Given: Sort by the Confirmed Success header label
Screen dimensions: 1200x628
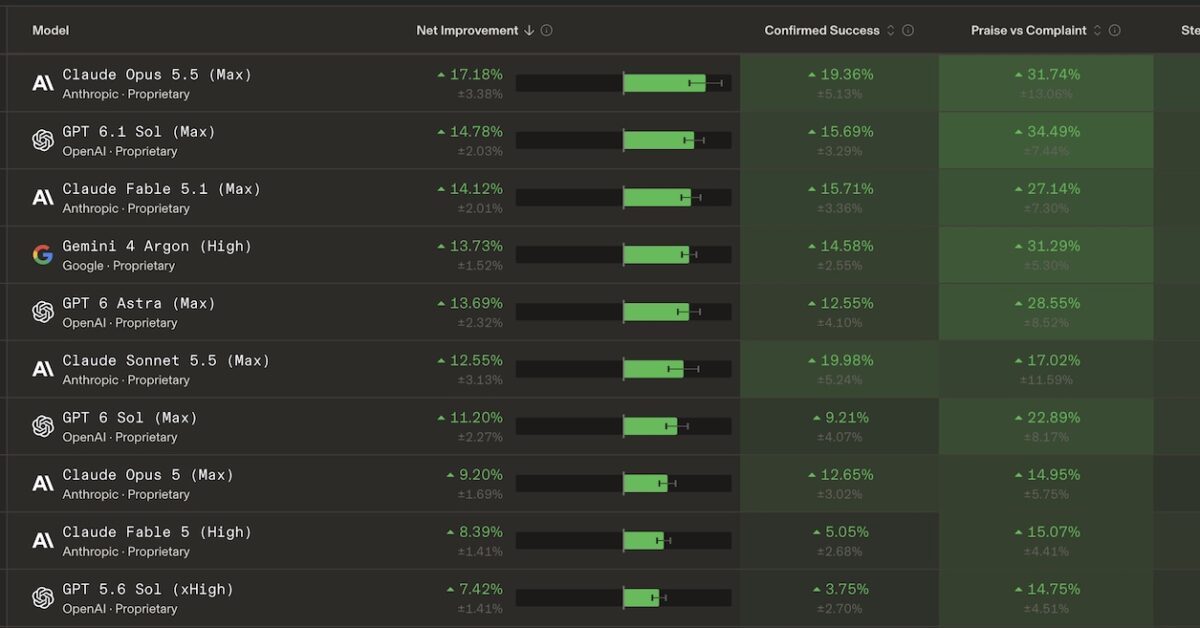Looking at the screenshot, I should click(x=822, y=30).
